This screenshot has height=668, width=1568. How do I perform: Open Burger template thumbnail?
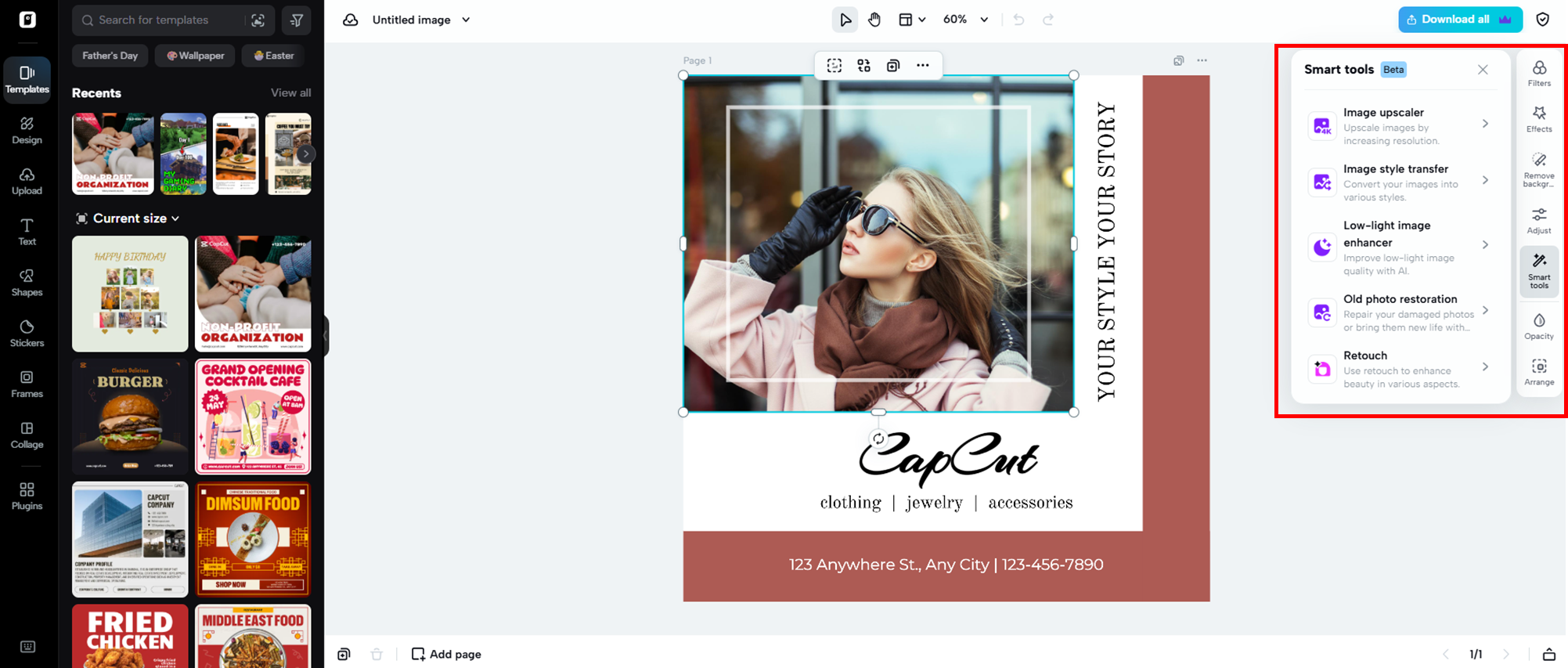coord(130,417)
